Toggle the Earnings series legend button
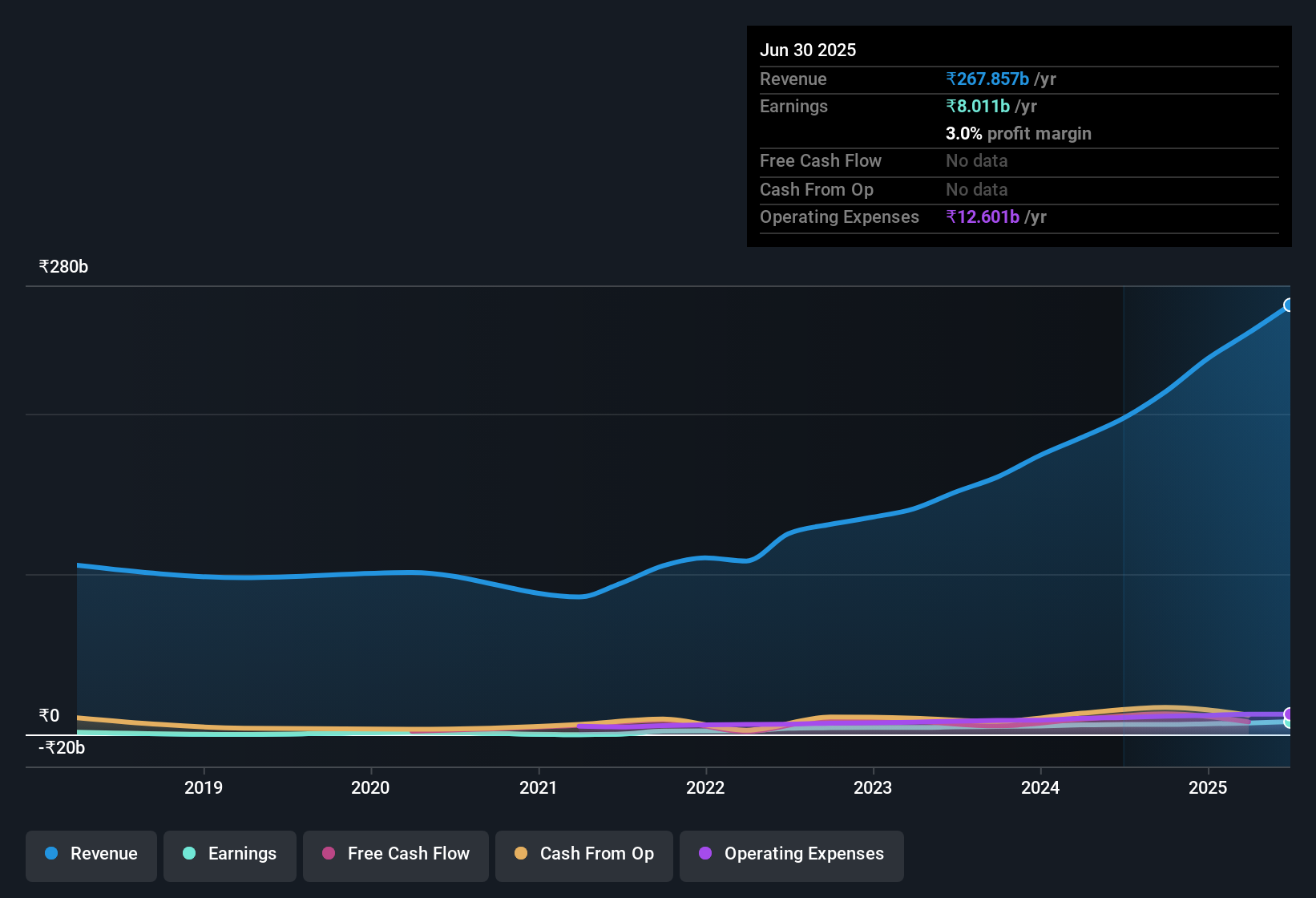 [230, 855]
